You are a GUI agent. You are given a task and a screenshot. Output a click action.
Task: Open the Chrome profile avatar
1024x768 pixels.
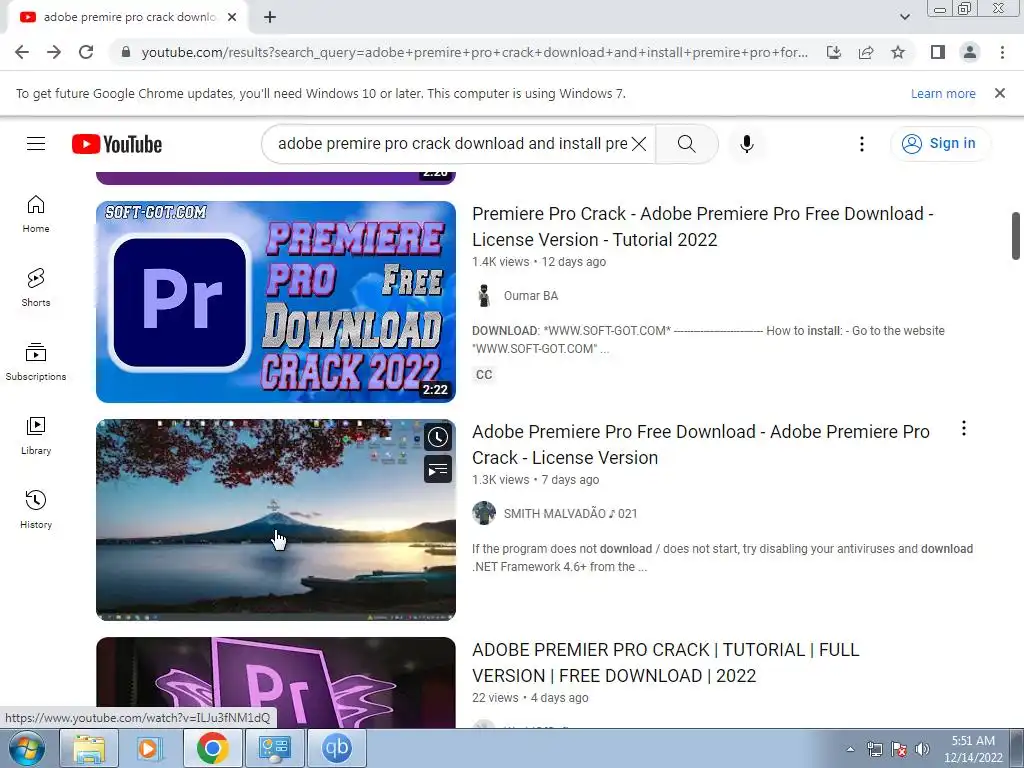coord(970,52)
